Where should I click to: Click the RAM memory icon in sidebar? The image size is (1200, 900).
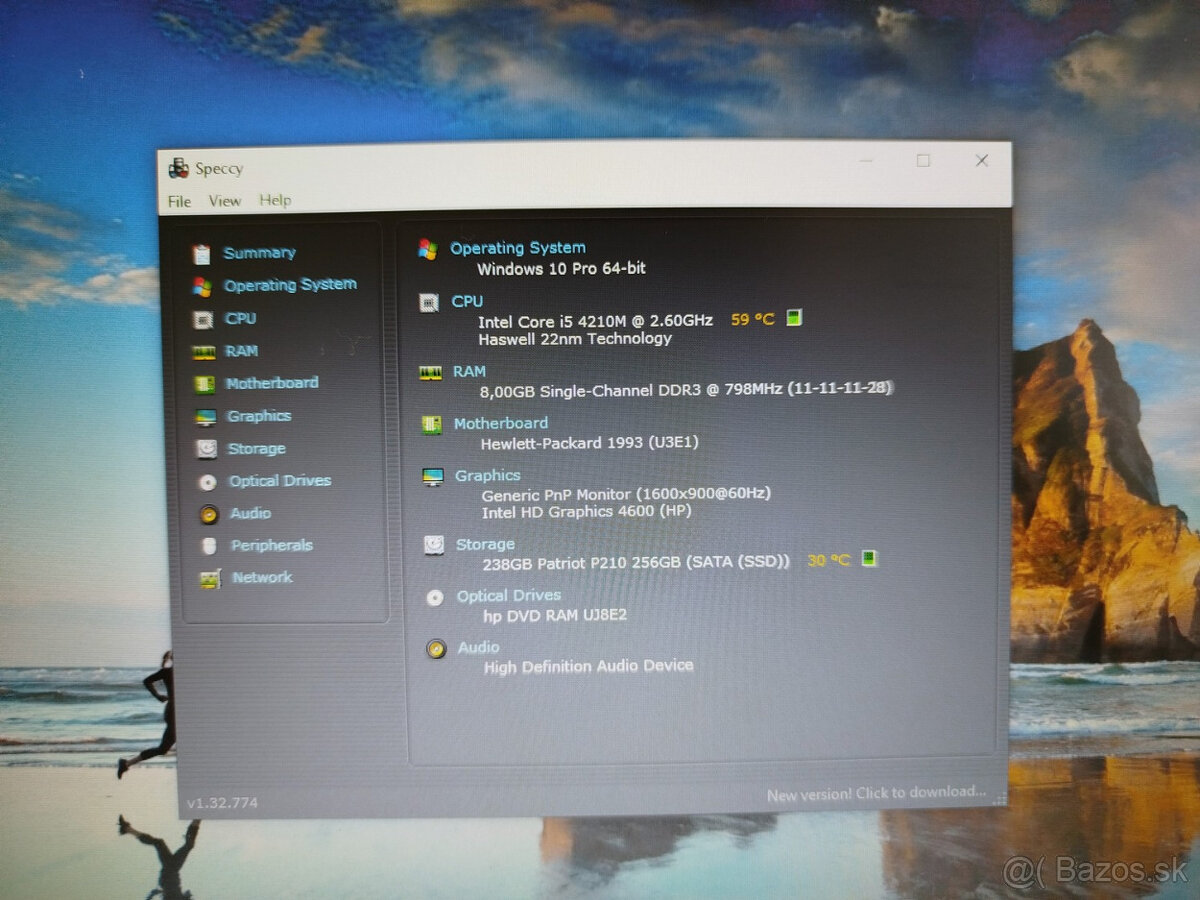[205, 351]
